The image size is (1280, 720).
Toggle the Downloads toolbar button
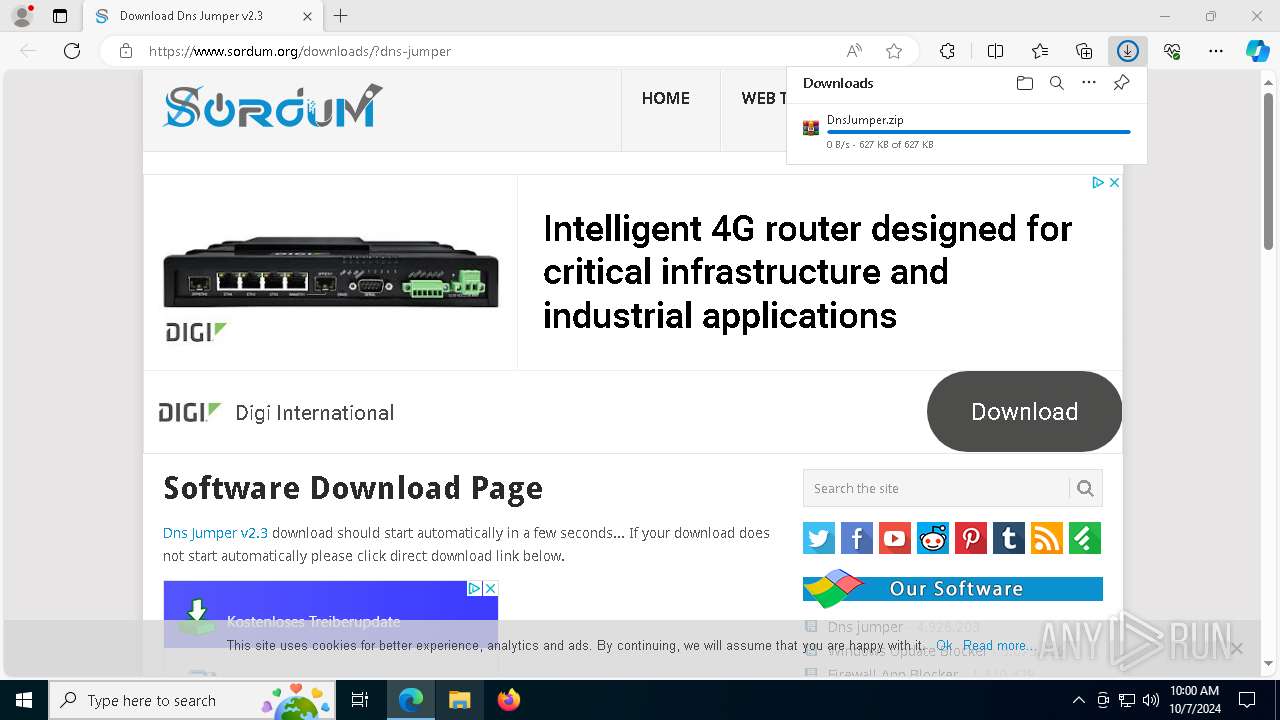tap(1128, 51)
